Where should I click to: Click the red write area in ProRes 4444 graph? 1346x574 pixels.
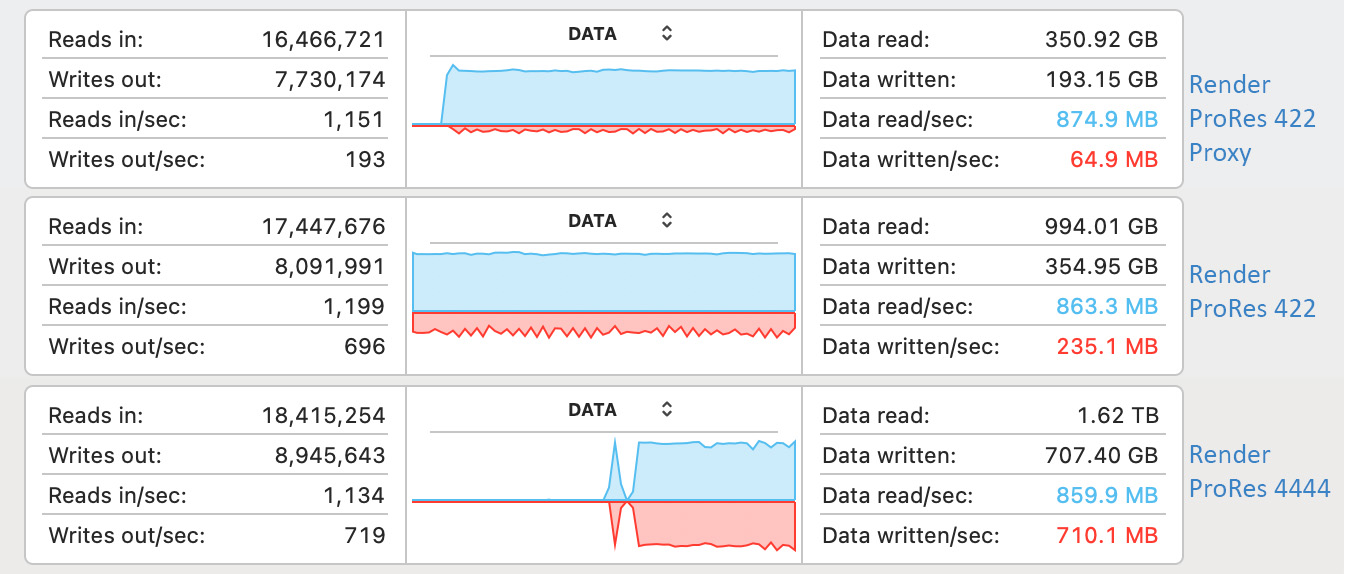click(x=715, y=522)
